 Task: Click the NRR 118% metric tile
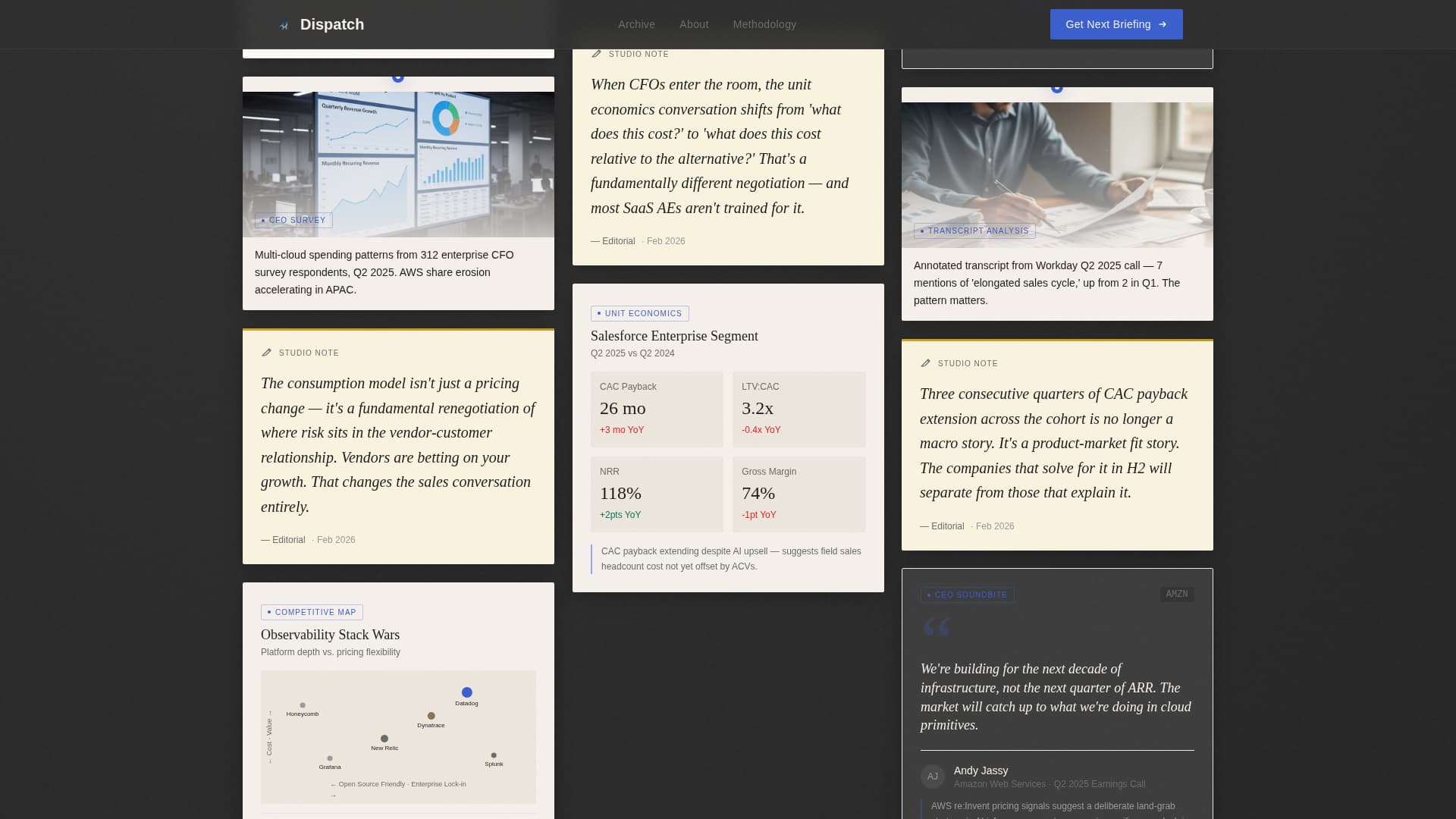[657, 494]
